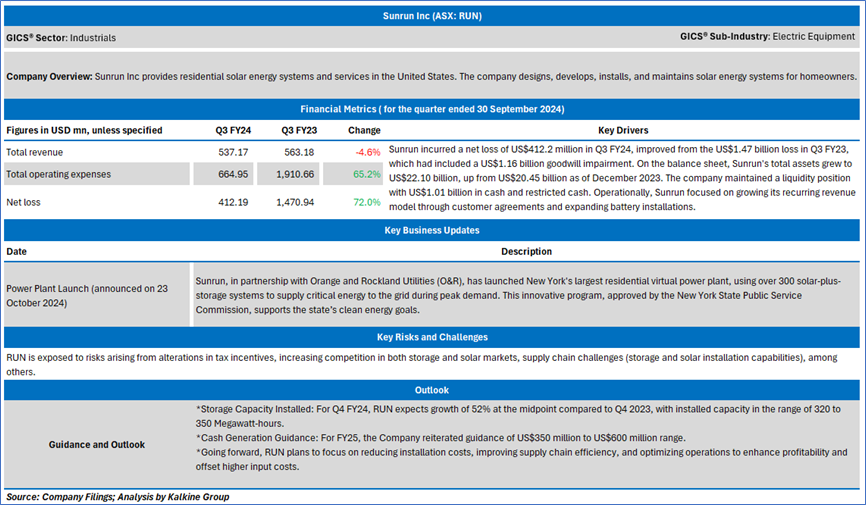866x505 pixels.
Task: Click the 1,470.94 net loss value
Action: (295, 202)
